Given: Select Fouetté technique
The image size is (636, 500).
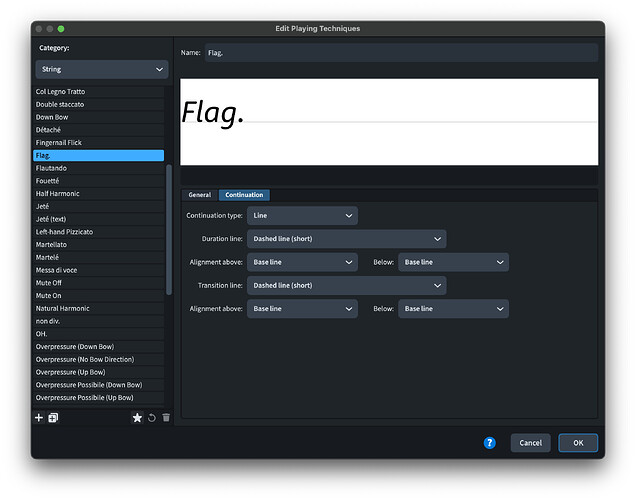Looking at the screenshot, I should 99,181.
